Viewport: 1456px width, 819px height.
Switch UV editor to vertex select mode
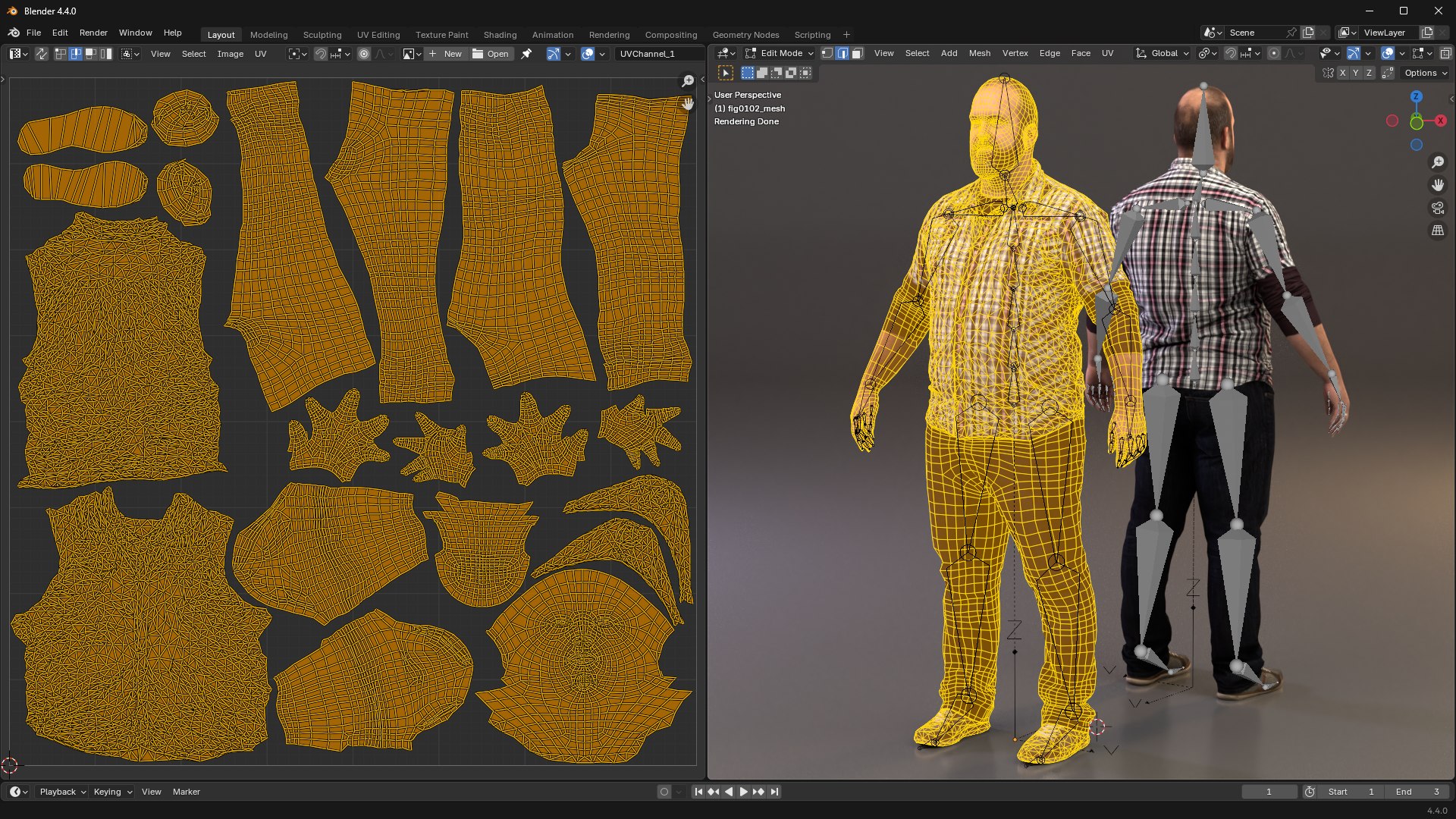tap(61, 54)
